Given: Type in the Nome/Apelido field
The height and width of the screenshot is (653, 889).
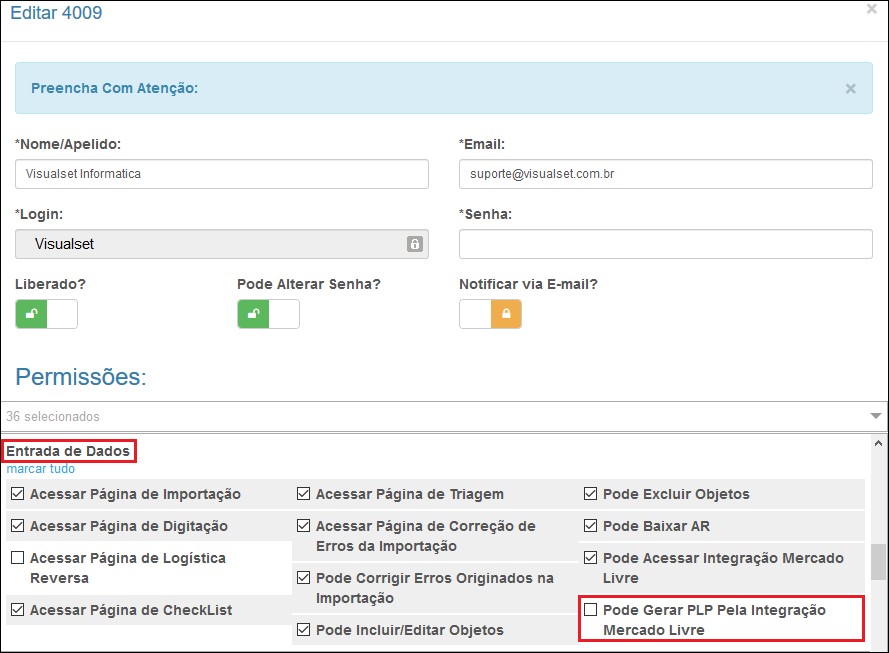Looking at the screenshot, I should tap(221, 174).
